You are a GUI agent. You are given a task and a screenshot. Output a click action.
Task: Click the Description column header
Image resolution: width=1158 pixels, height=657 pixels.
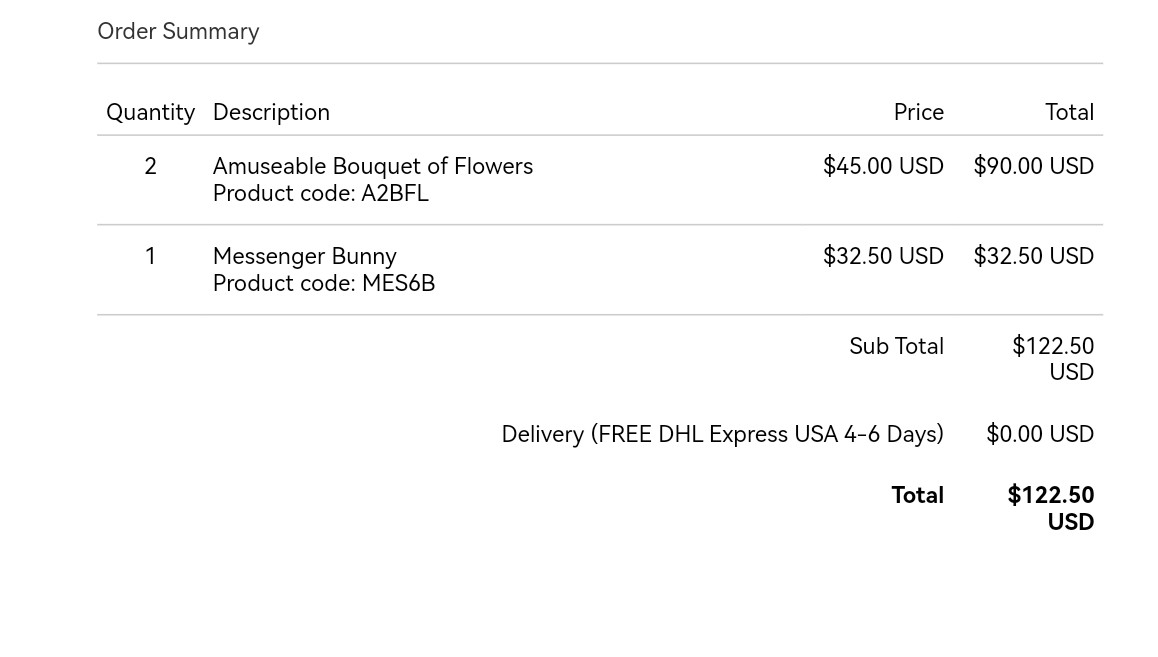pyautogui.click(x=271, y=112)
